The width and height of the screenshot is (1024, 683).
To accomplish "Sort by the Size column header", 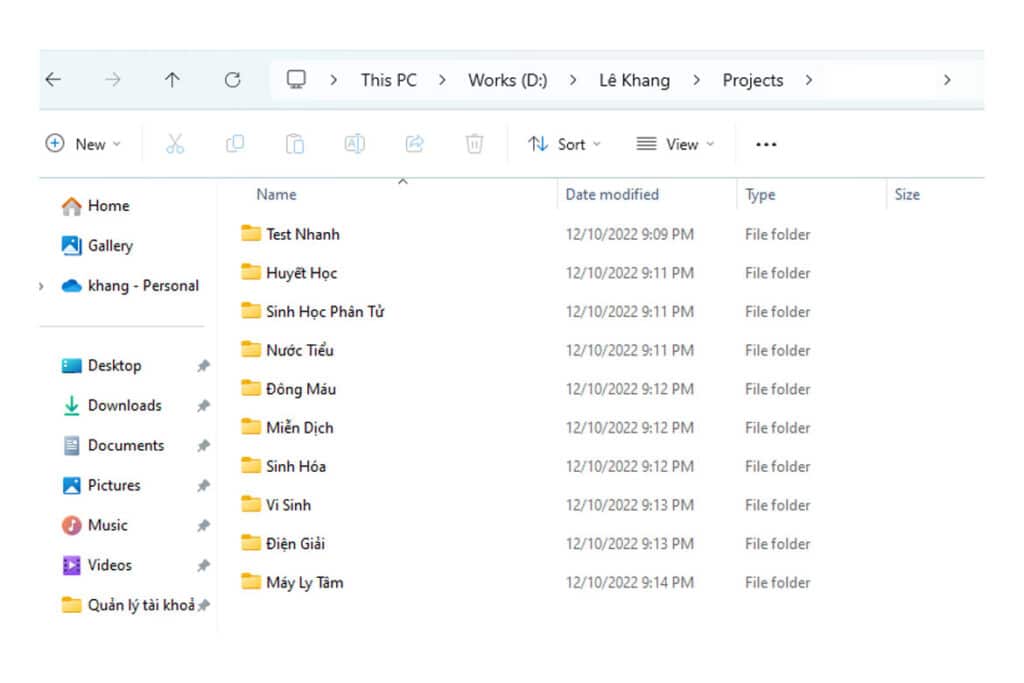I will (x=907, y=195).
